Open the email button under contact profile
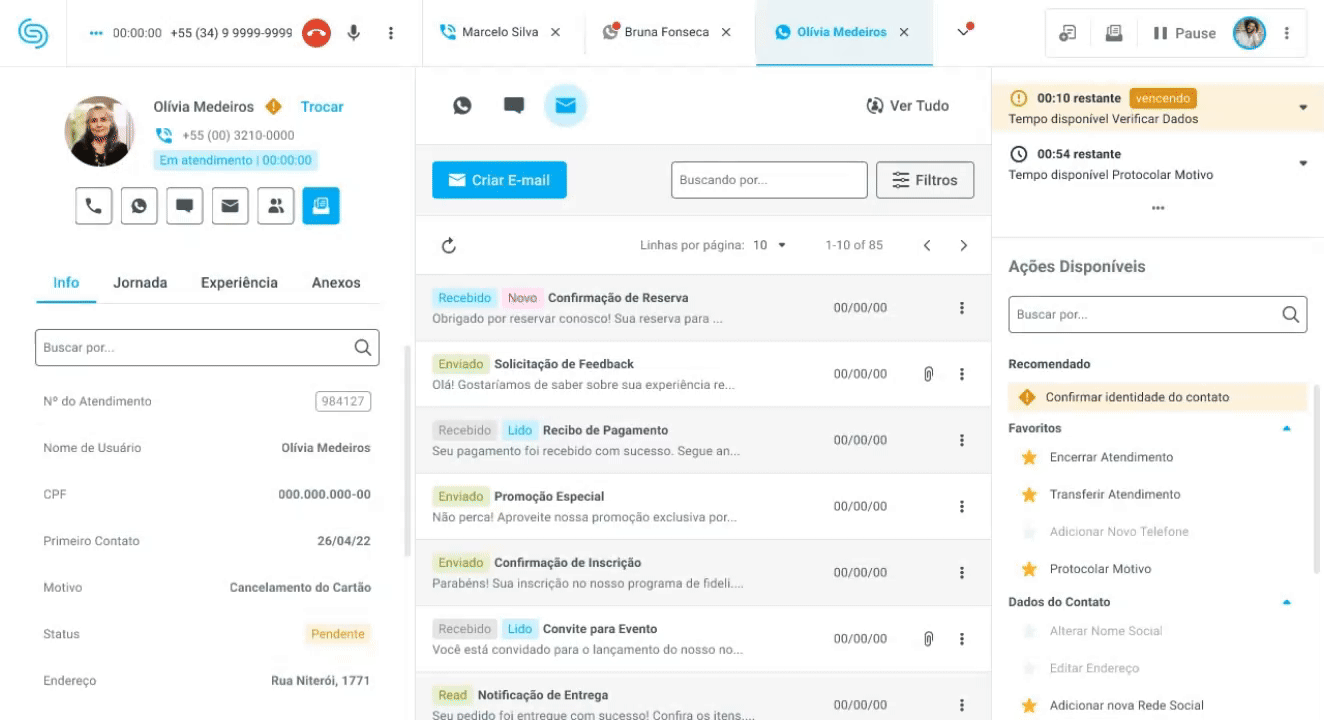The width and height of the screenshot is (1324, 720). click(x=230, y=206)
